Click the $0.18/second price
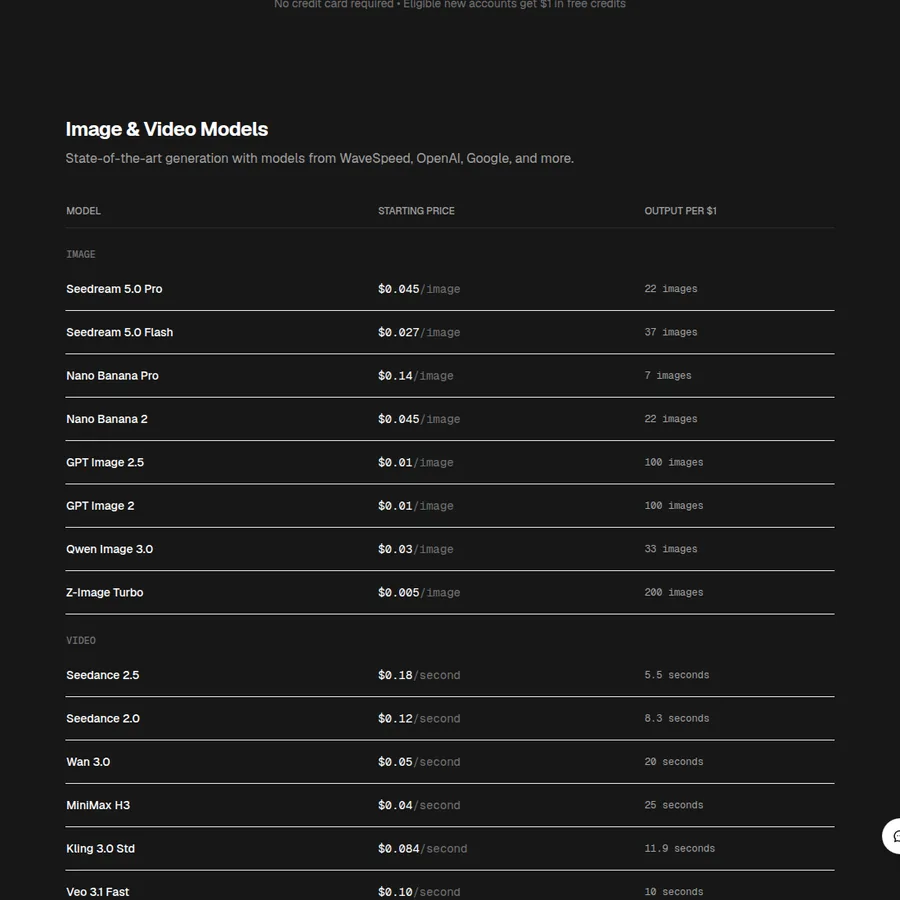 (419, 675)
